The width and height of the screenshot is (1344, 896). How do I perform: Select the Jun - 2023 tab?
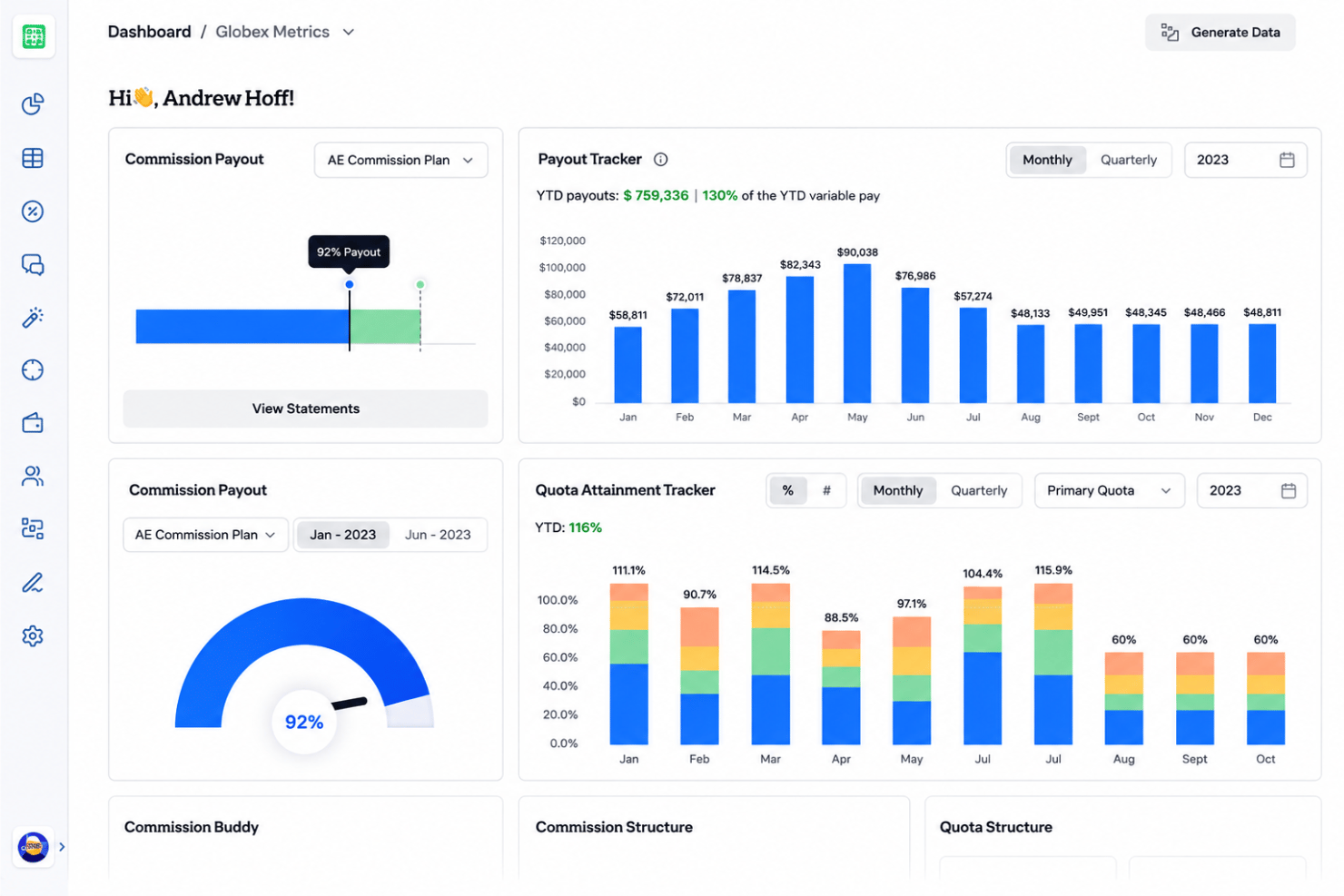pyautogui.click(x=438, y=535)
